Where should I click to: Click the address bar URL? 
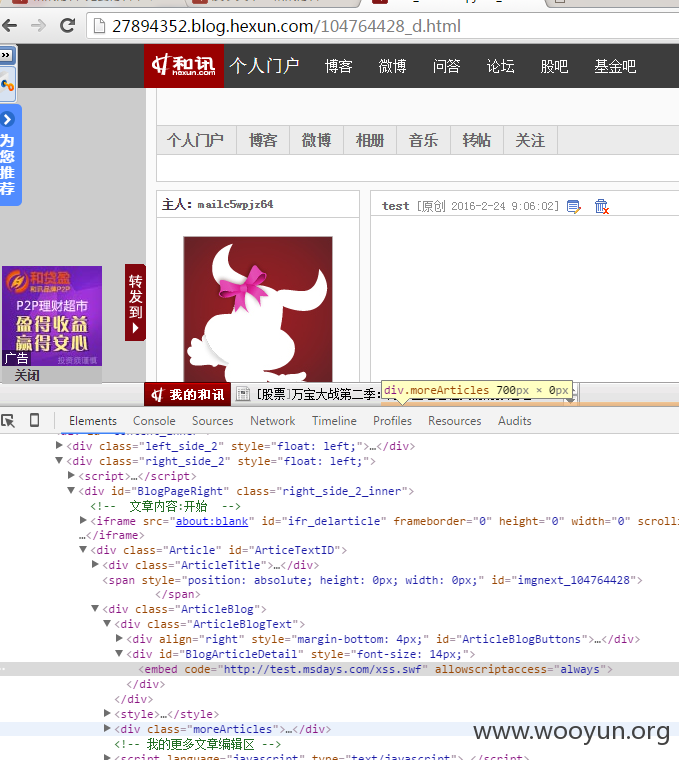coord(286,26)
